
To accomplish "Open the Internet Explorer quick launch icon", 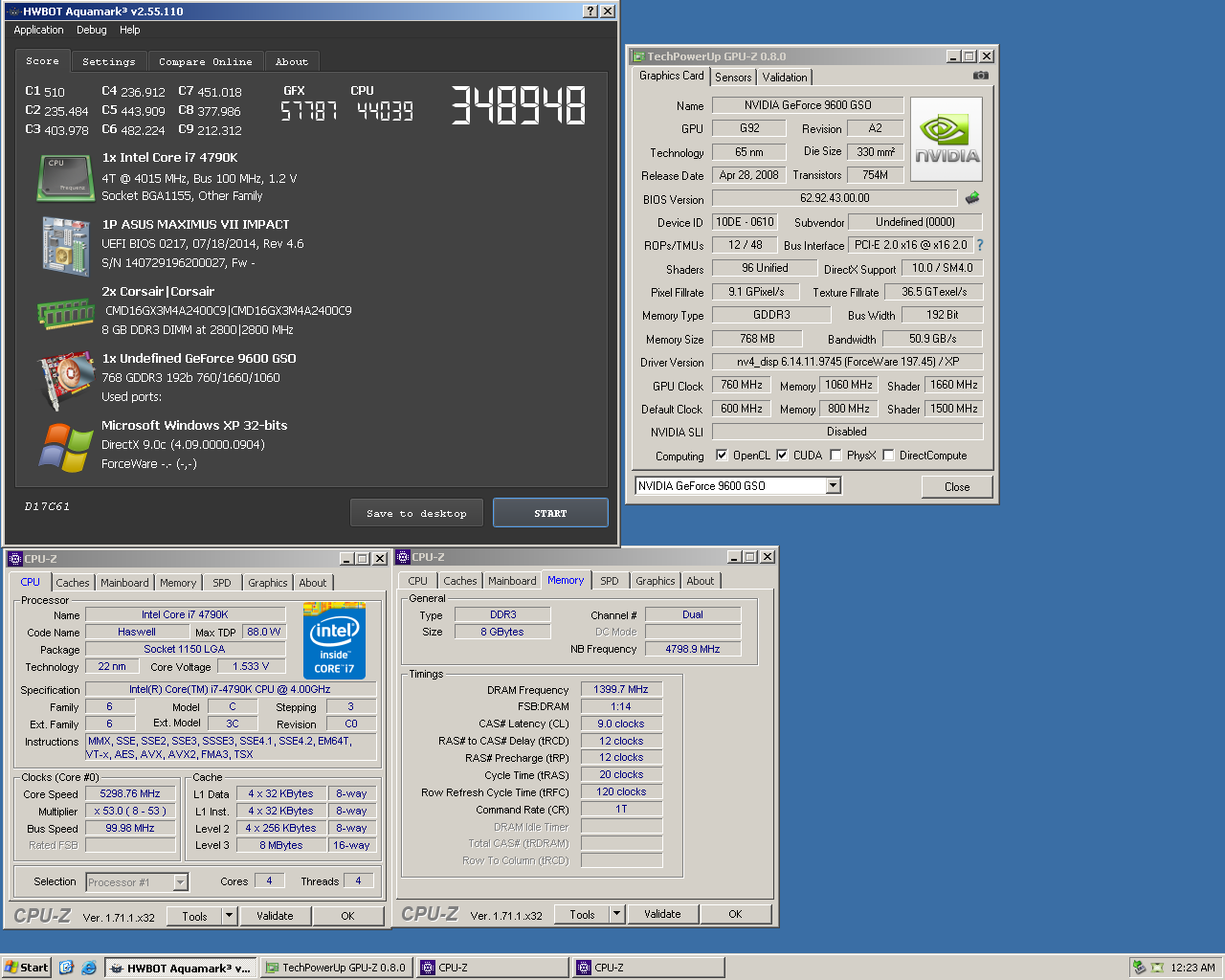I will point(89,968).
